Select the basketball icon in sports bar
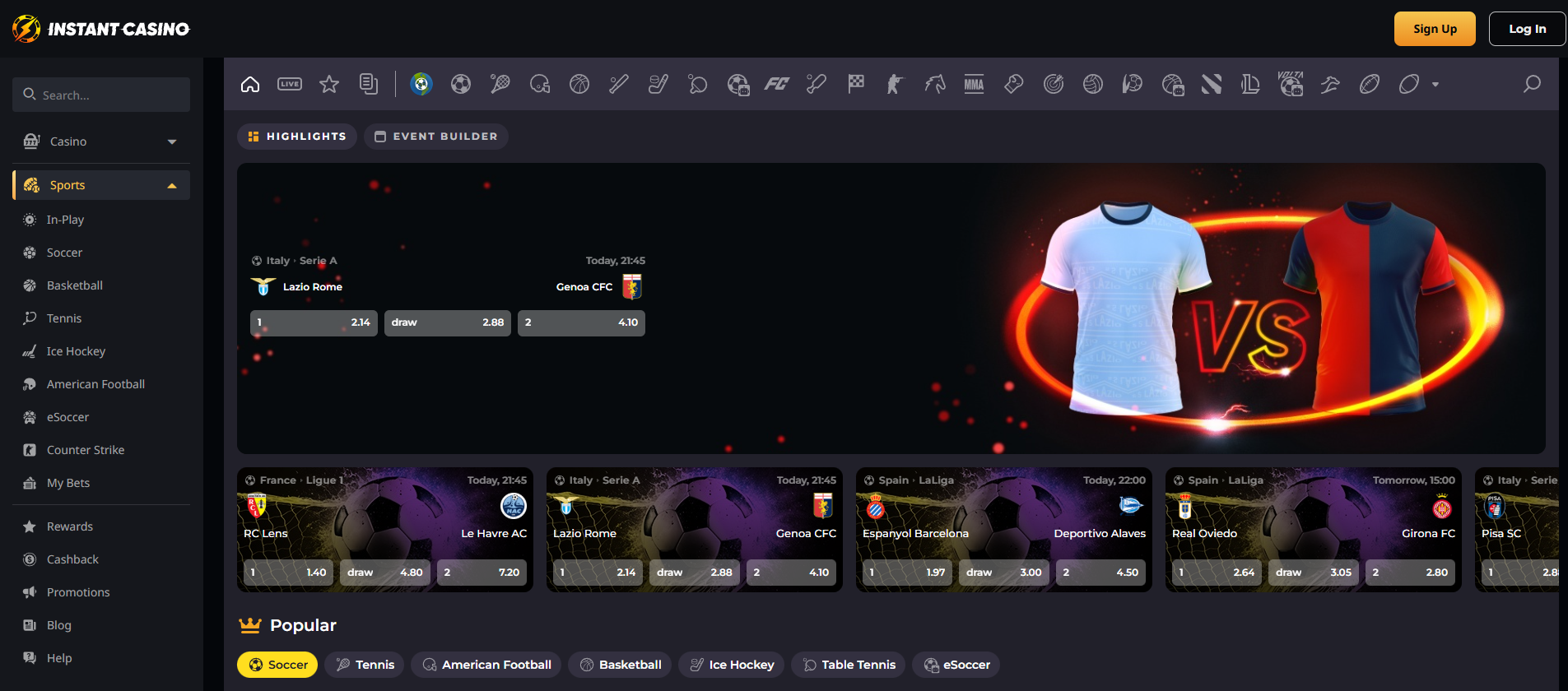The width and height of the screenshot is (1568, 691). click(x=579, y=84)
